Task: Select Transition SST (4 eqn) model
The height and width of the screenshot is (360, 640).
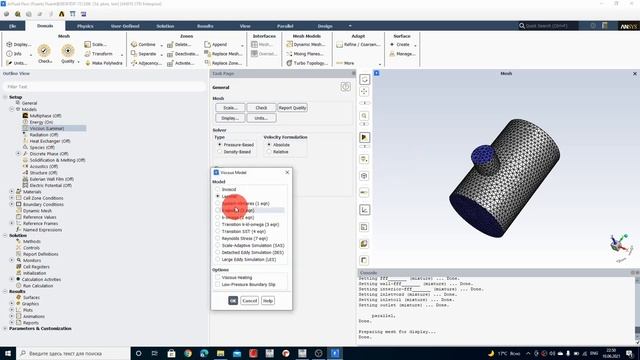Action: (218, 231)
